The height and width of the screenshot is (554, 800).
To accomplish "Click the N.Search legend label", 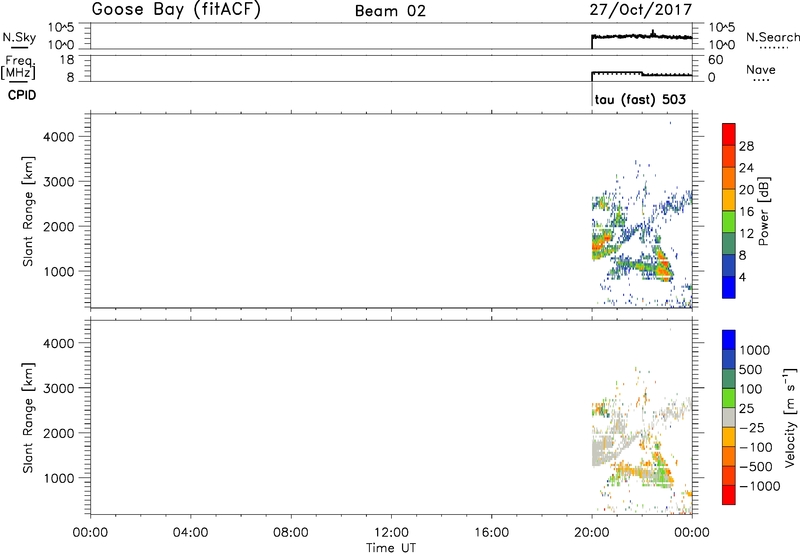I will pos(772,37).
